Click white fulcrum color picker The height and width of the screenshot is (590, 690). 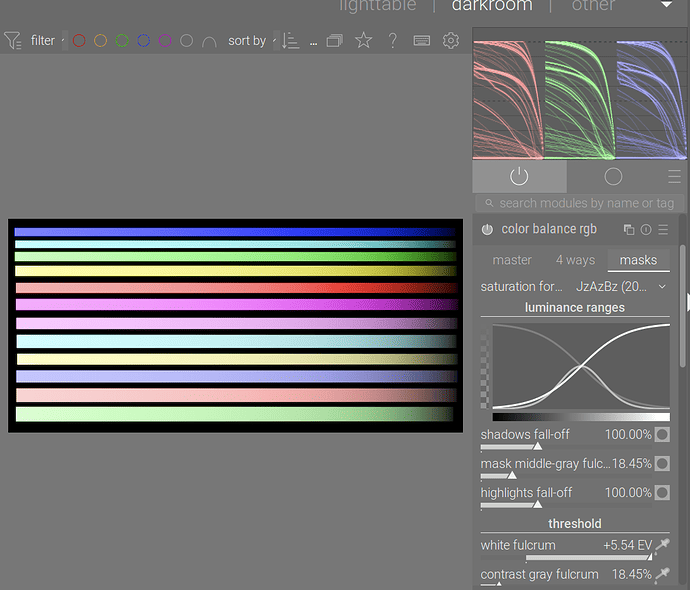click(662, 545)
